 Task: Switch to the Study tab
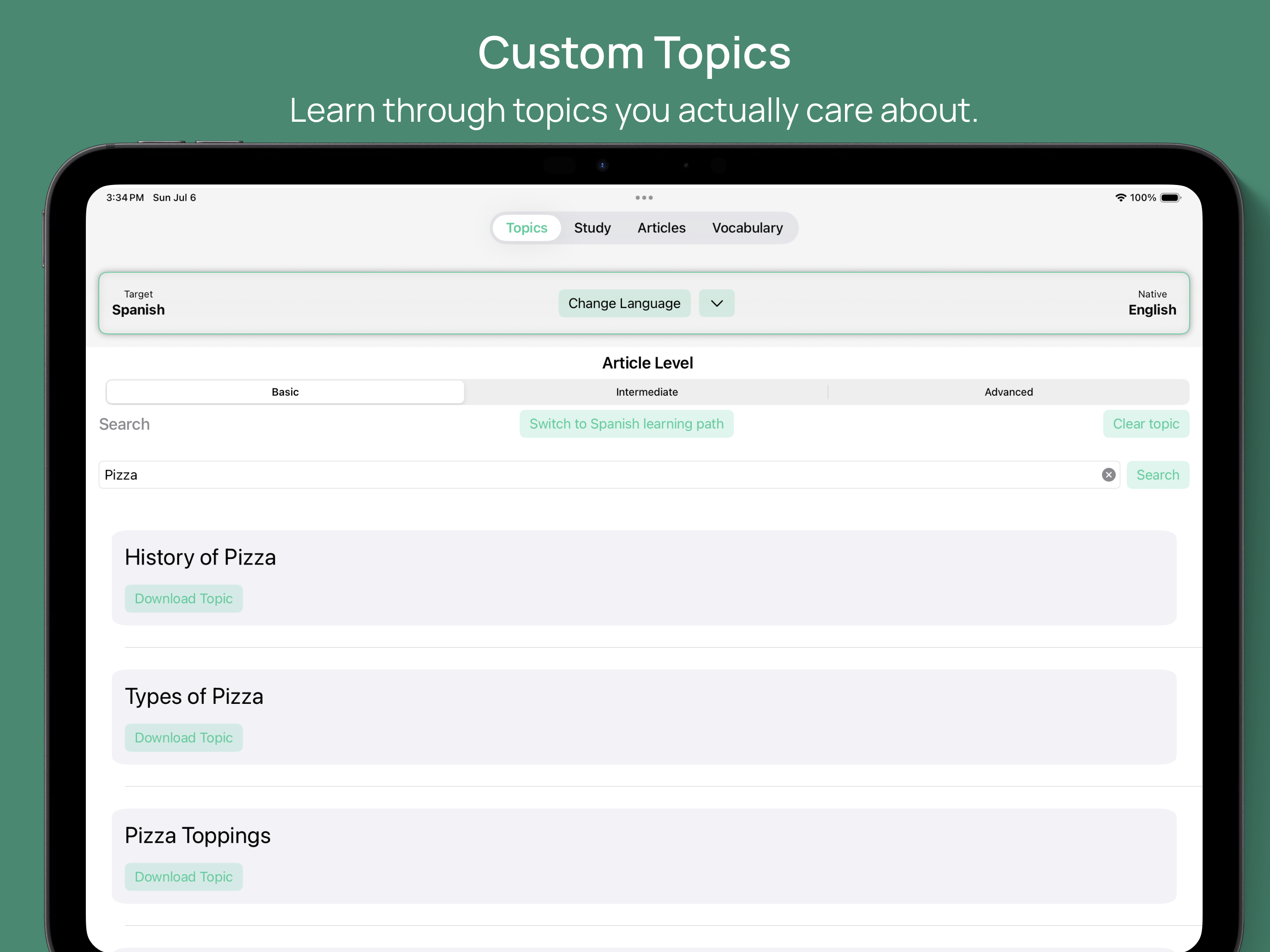(x=592, y=228)
